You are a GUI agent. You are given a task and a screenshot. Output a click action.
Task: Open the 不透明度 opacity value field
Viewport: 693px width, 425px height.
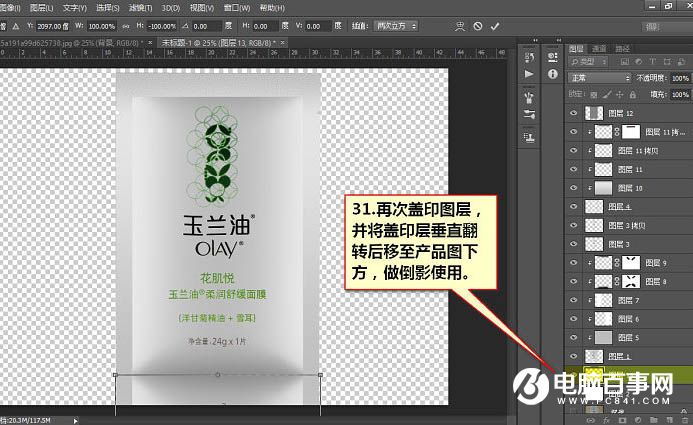[x=680, y=78]
